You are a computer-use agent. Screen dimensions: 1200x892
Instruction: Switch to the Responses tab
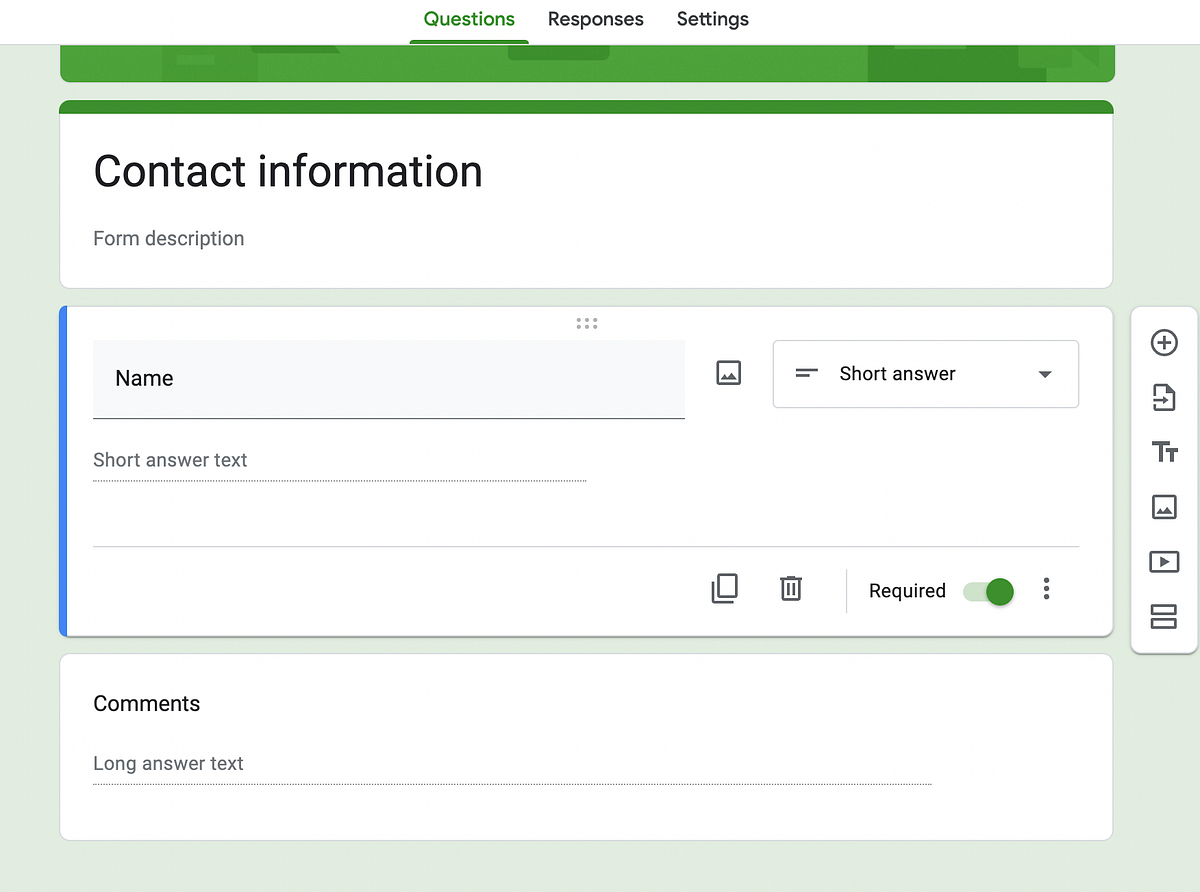click(595, 19)
